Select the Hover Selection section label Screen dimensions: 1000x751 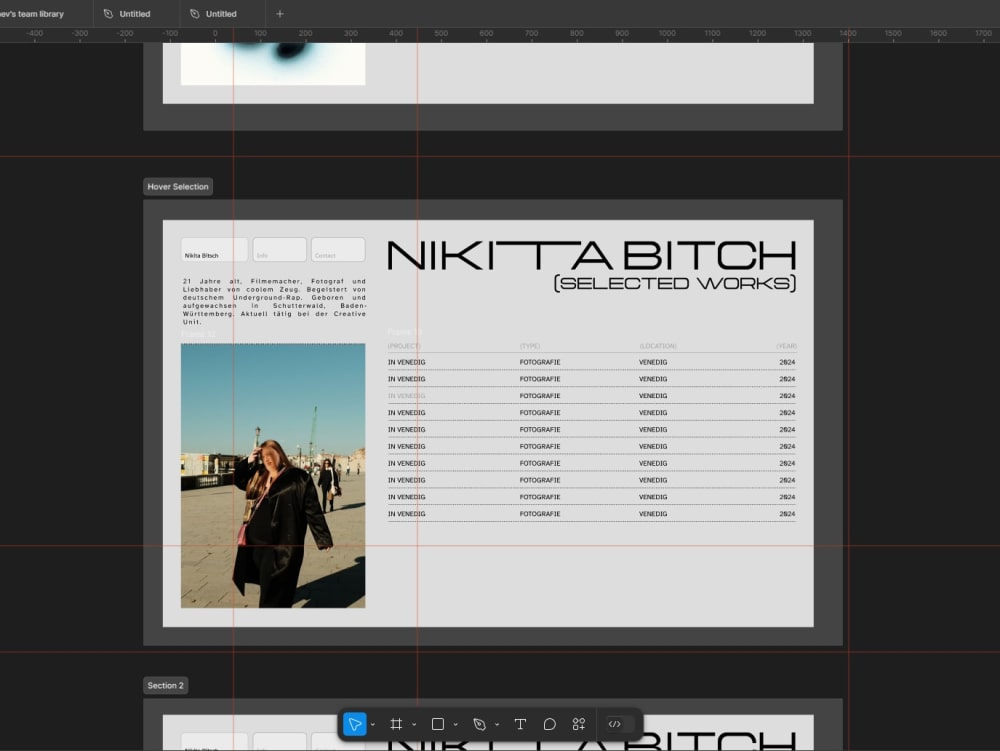click(x=178, y=187)
